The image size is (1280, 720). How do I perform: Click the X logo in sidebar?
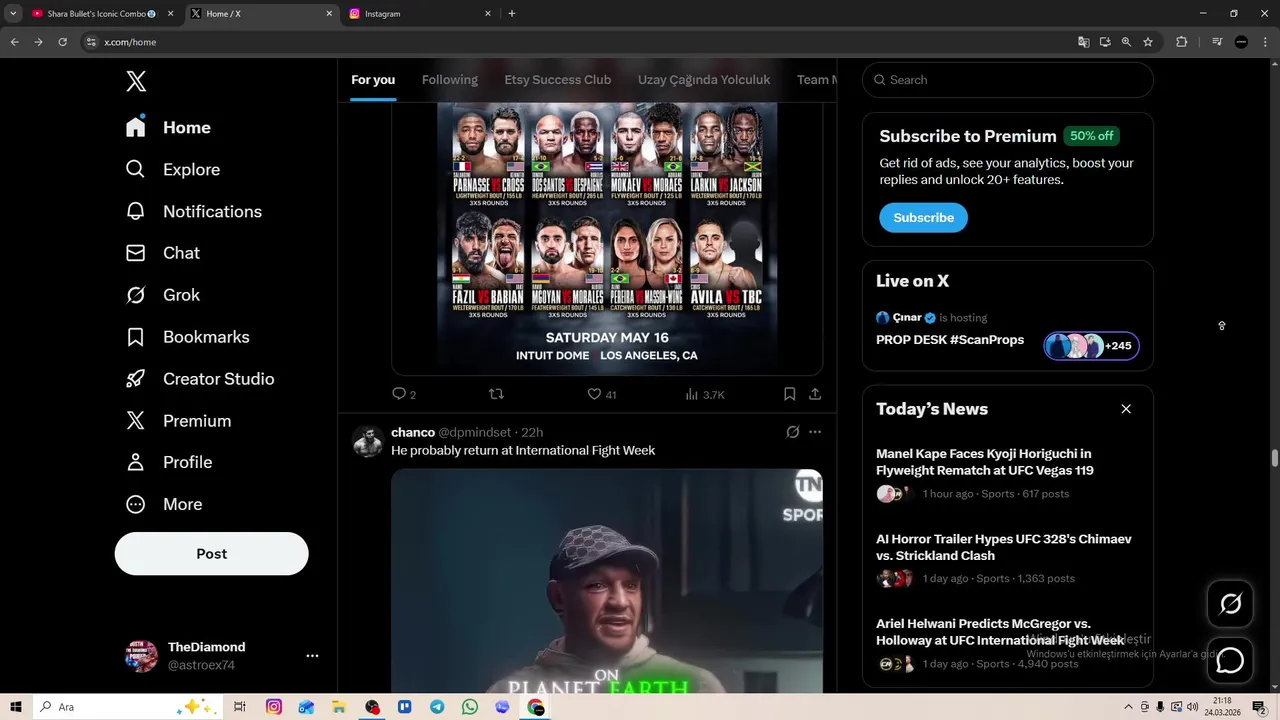[x=136, y=81]
